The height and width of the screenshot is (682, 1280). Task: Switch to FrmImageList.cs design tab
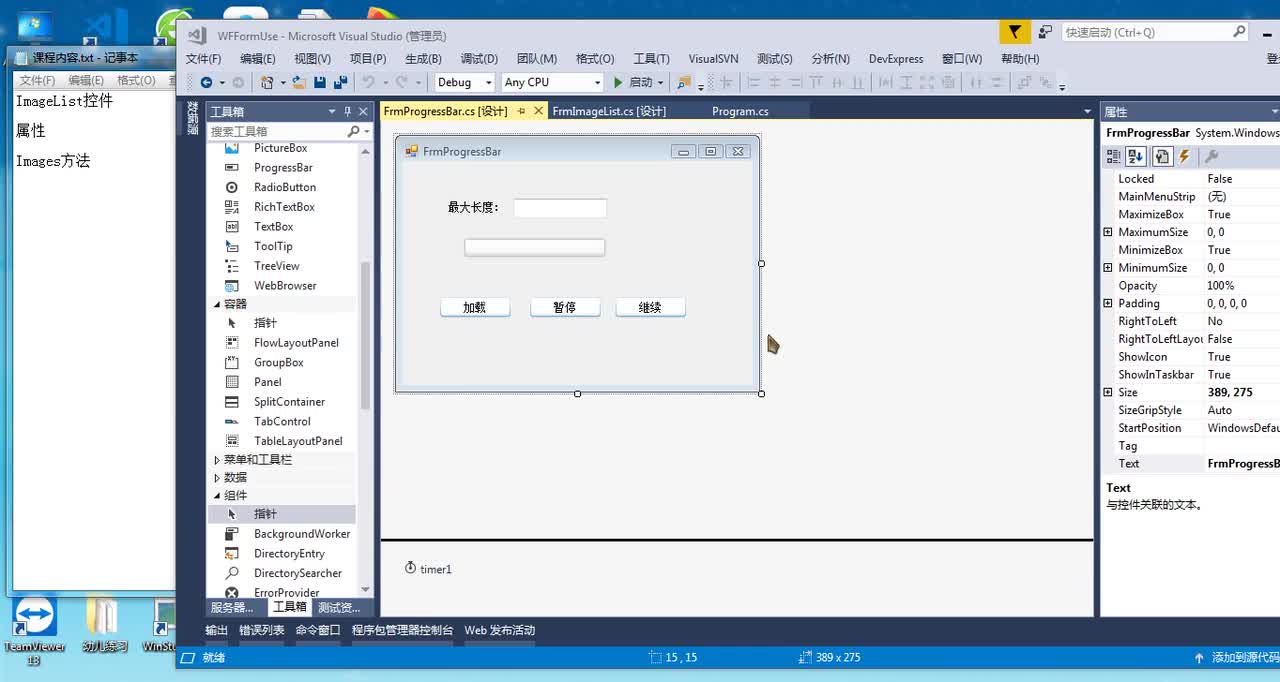(609, 111)
